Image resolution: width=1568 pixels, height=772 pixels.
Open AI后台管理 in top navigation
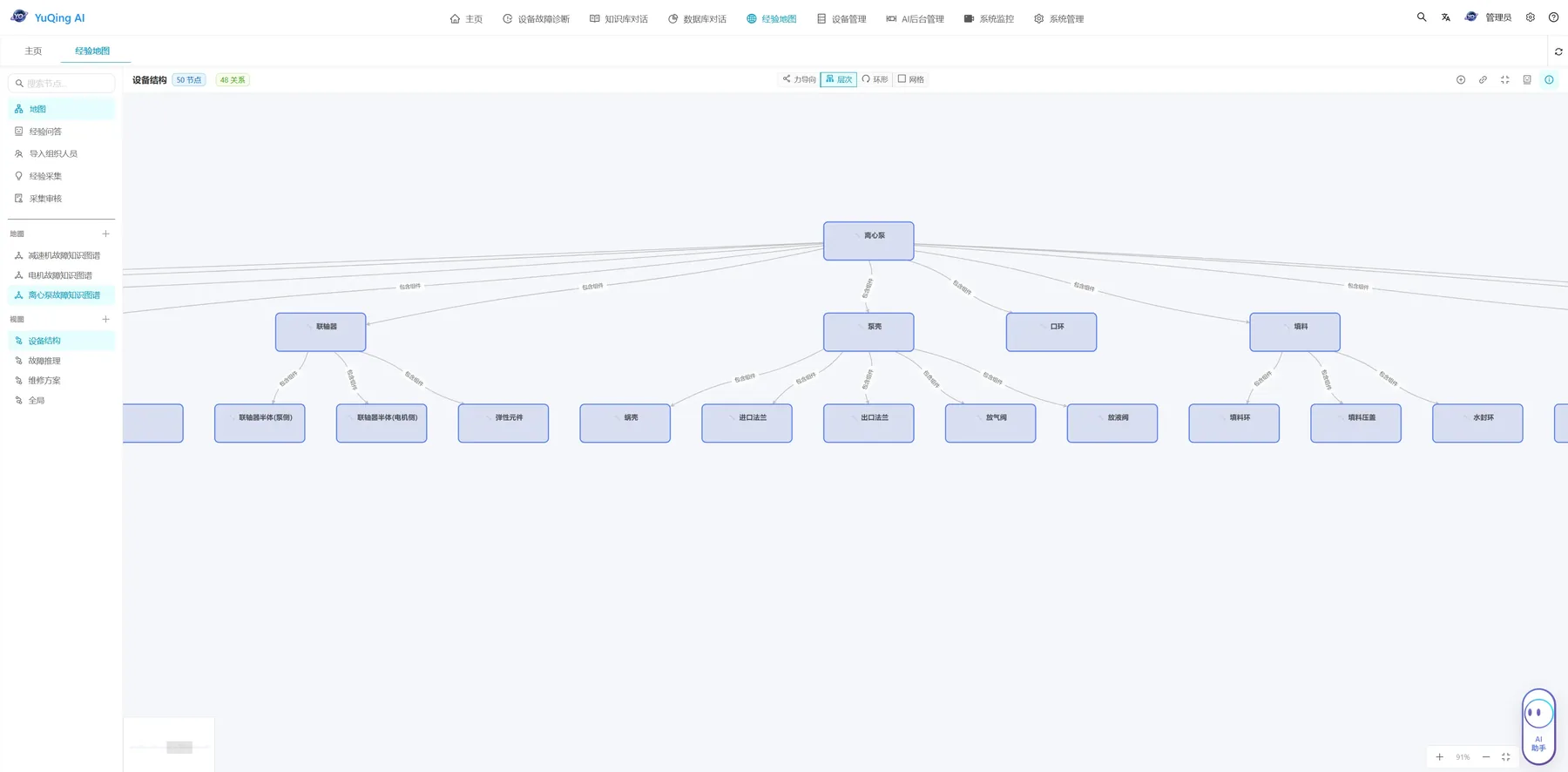point(915,18)
